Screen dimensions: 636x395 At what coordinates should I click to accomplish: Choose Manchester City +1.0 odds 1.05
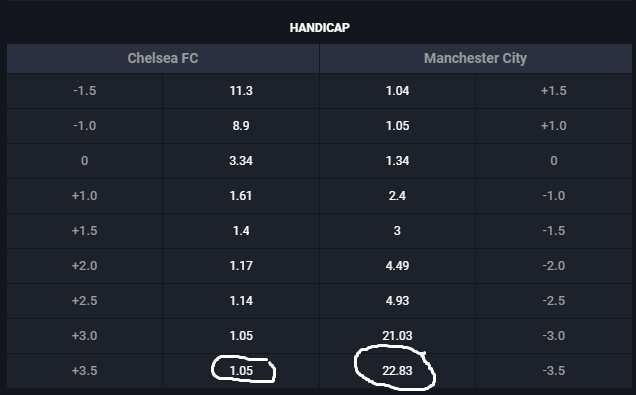click(x=398, y=126)
